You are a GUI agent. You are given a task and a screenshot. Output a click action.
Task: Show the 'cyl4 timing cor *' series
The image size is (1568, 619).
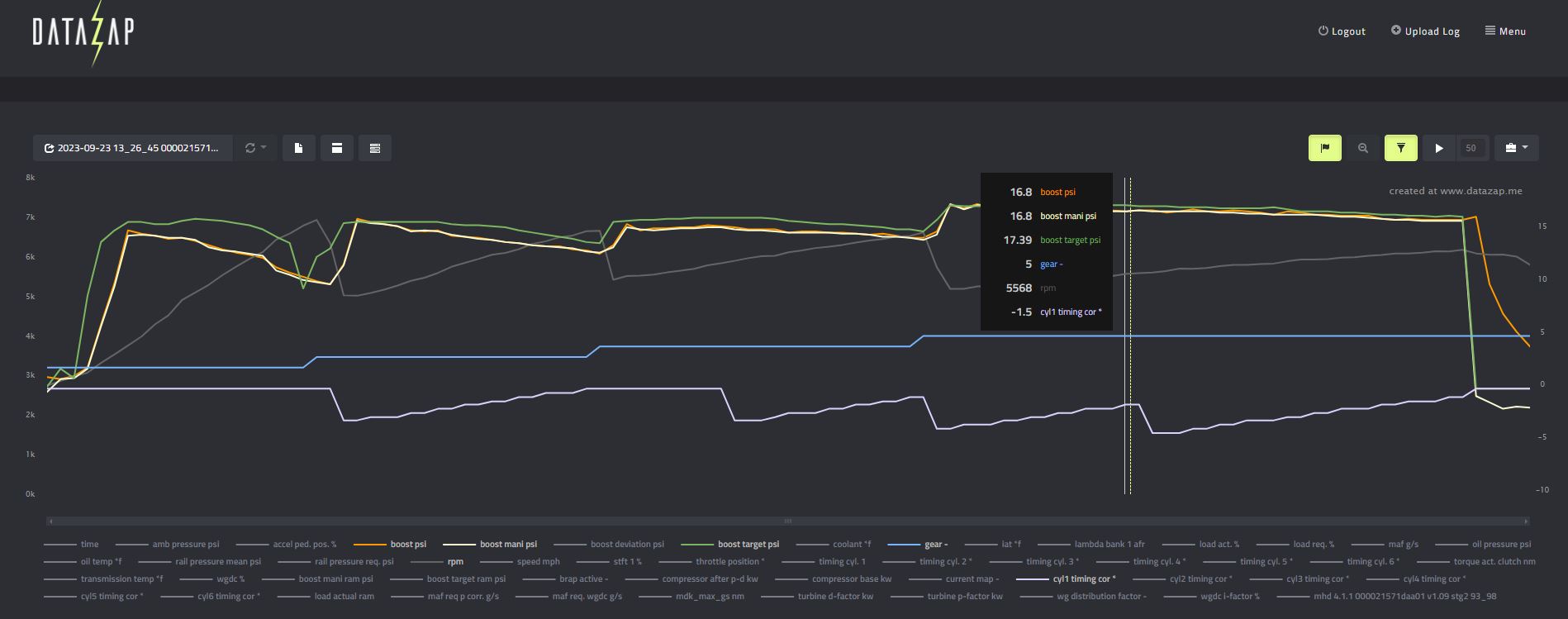click(1416, 579)
